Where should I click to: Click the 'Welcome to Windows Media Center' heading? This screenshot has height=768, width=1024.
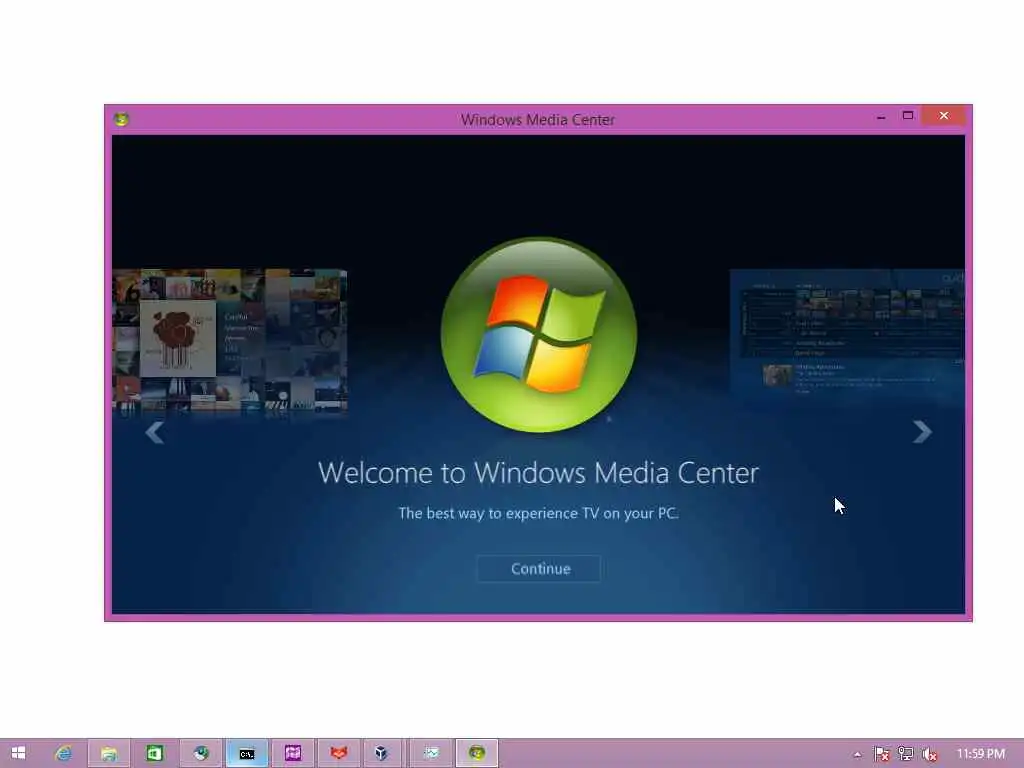pyautogui.click(x=538, y=473)
